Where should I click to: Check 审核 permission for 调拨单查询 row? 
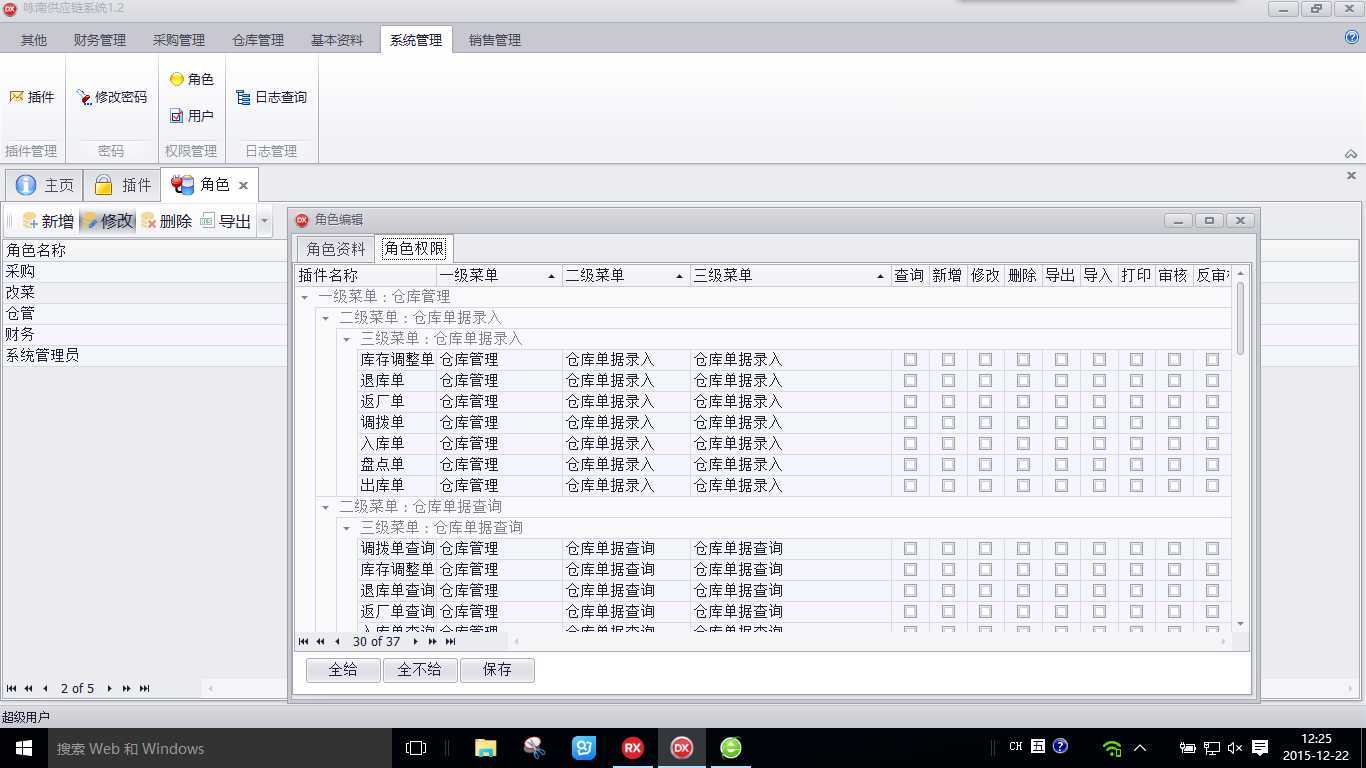pyautogui.click(x=1174, y=549)
